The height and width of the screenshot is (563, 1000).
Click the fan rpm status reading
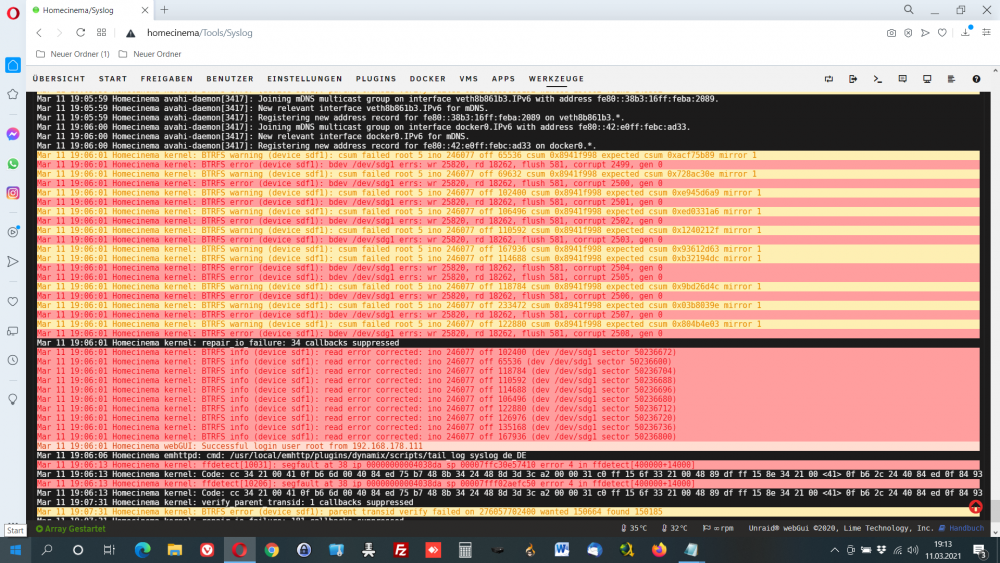click(x=718, y=528)
